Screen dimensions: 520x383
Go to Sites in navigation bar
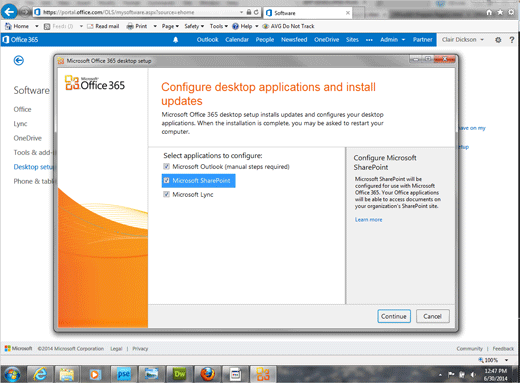pos(352,40)
